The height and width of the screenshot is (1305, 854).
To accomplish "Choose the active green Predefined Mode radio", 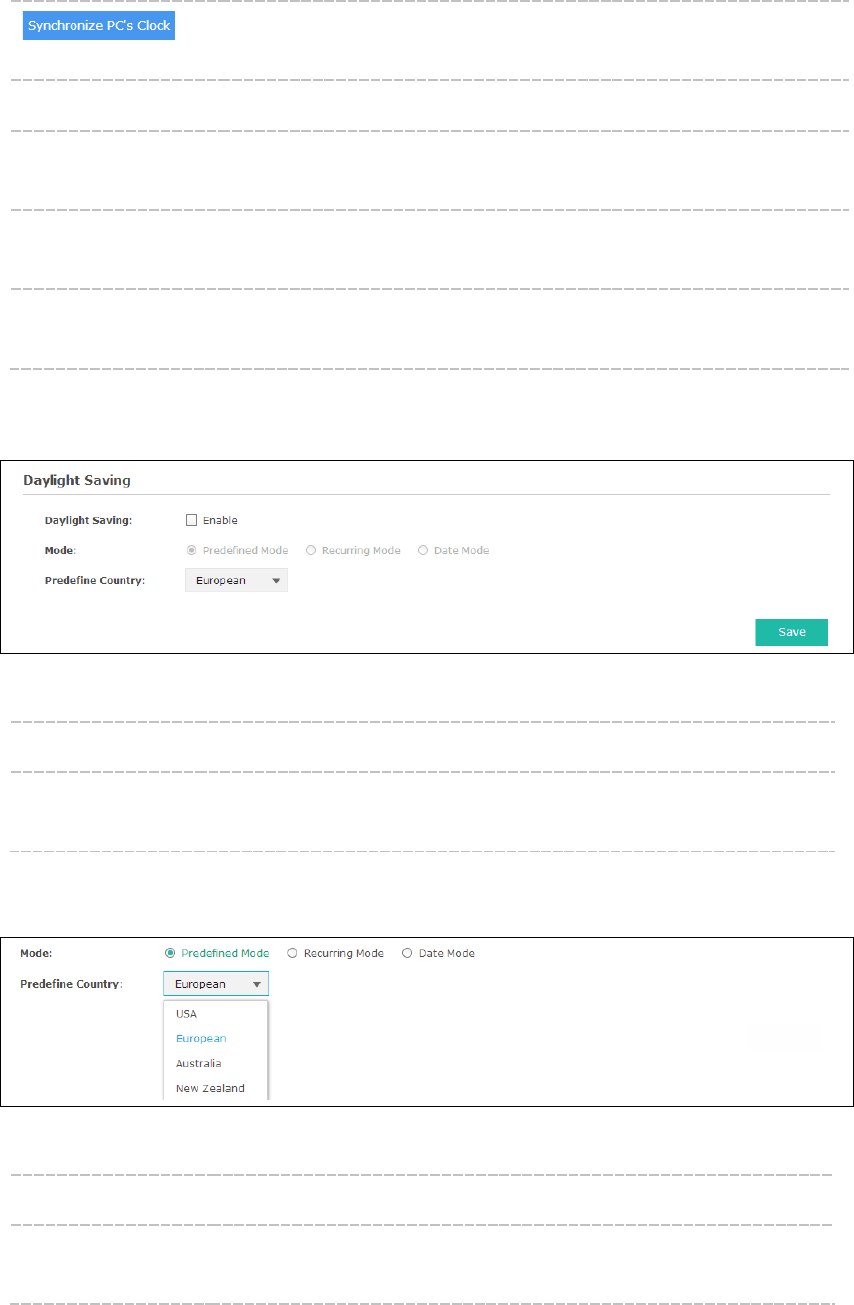I will tap(170, 953).
